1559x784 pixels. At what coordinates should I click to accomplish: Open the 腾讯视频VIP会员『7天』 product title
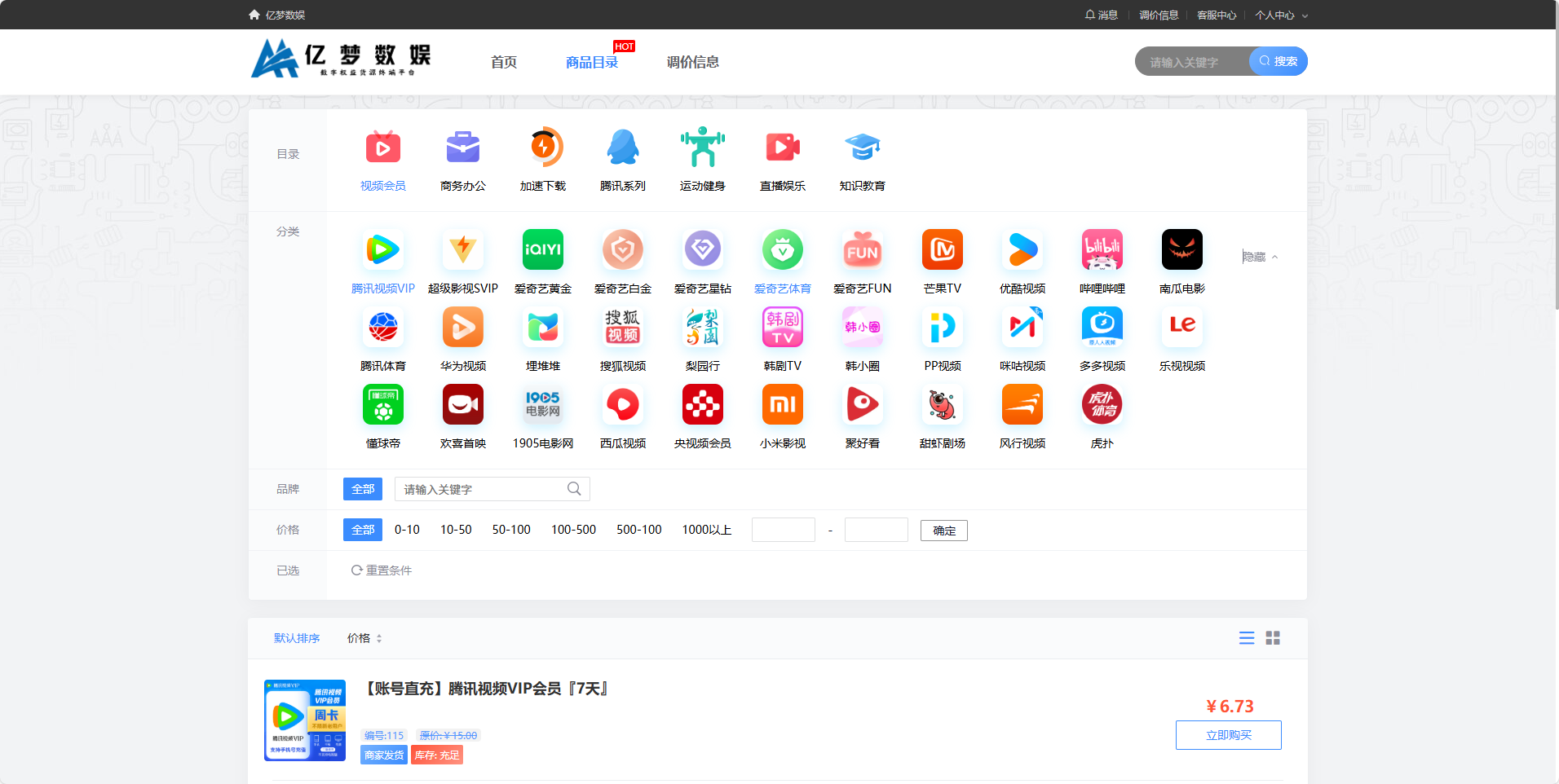pyautogui.click(x=487, y=689)
